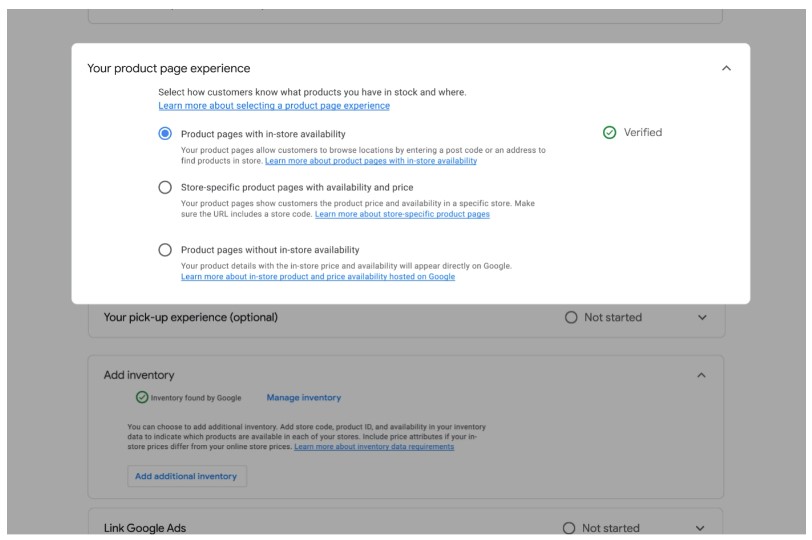812x540 pixels.
Task: Open Learn more about store-specific product pages
Action: [x=402, y=214]
